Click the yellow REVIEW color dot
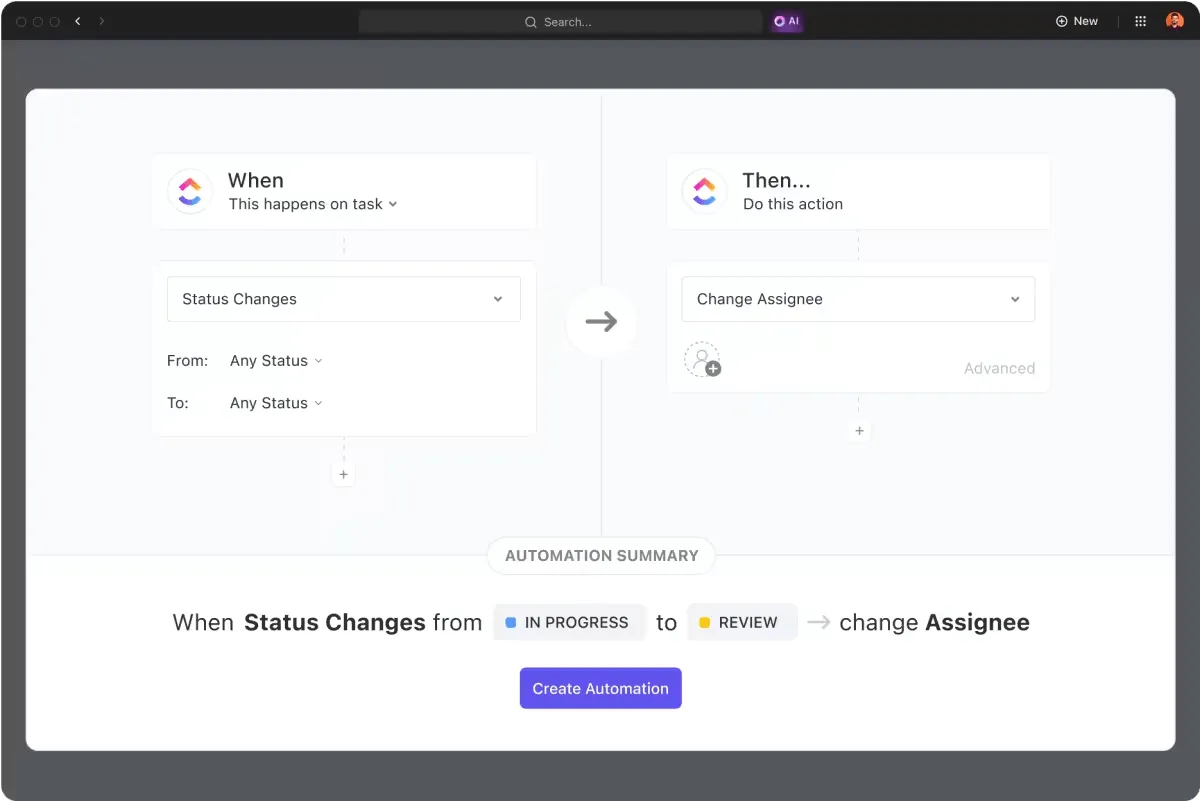Screen dimensions: 1200x801 (x=704, y=622)
